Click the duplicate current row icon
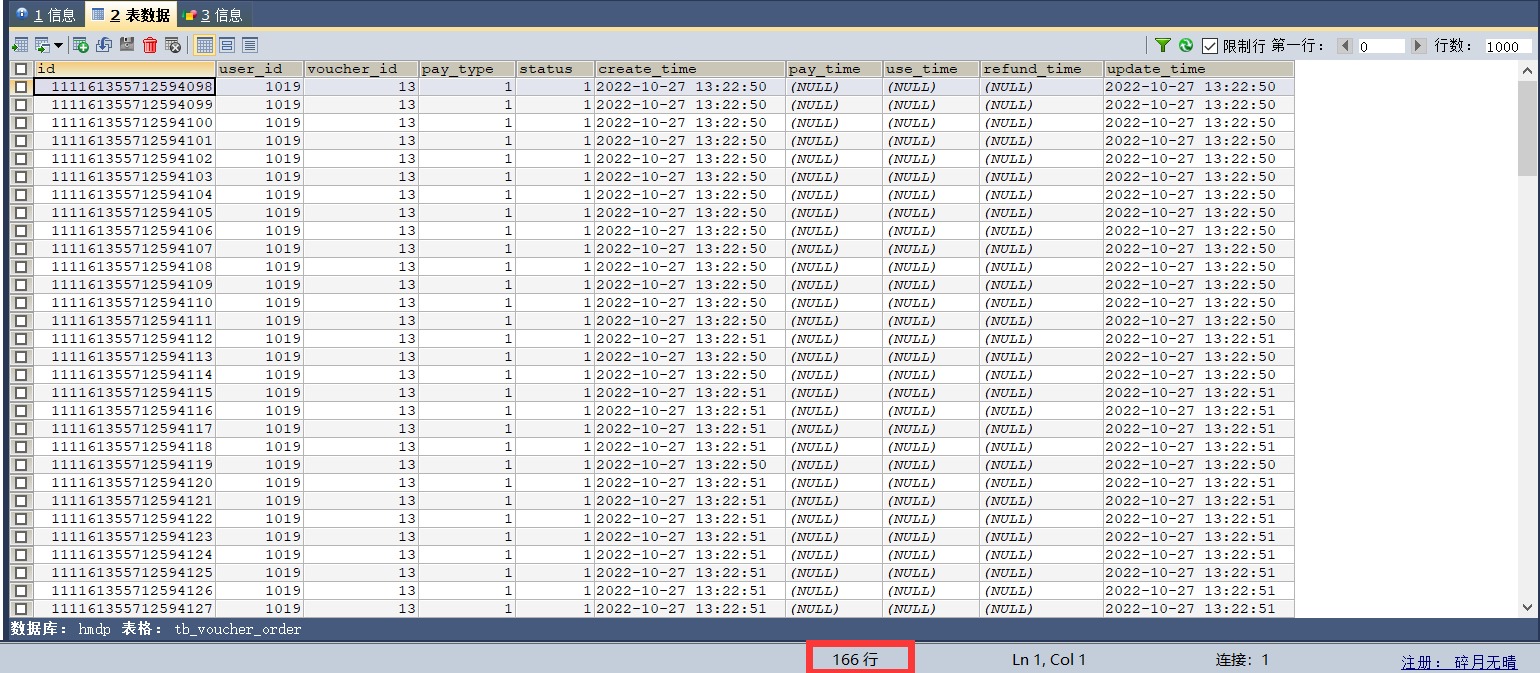The image size is (1540, 673). pyautogui.click(x=104, y=45)
